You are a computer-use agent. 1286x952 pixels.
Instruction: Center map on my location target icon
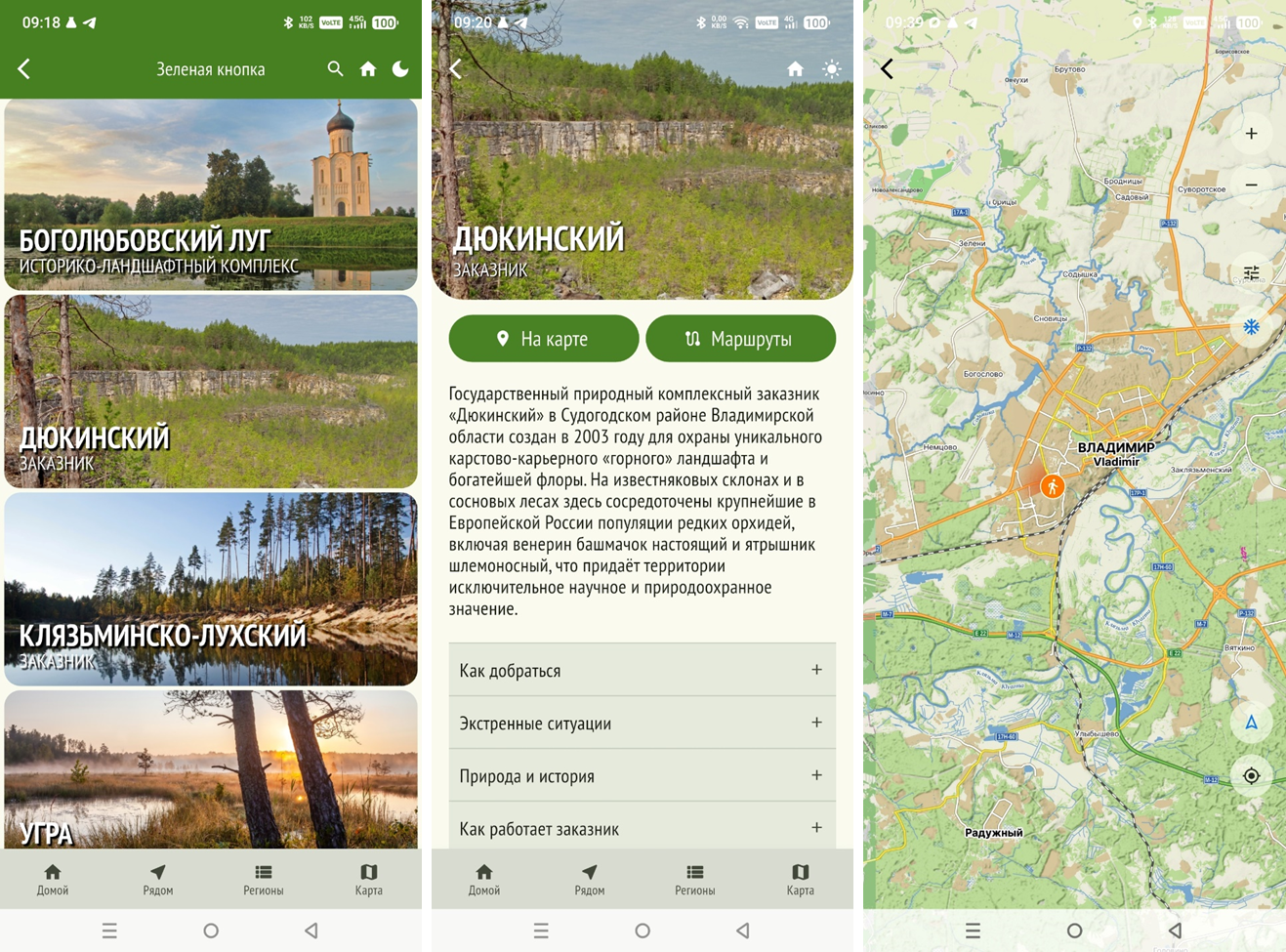(1251, 776)
